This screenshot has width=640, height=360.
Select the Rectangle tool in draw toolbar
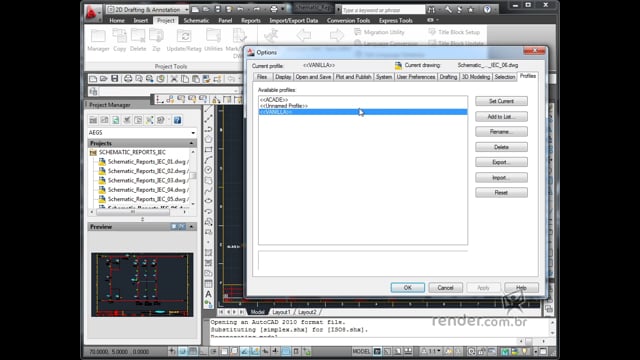209,149
